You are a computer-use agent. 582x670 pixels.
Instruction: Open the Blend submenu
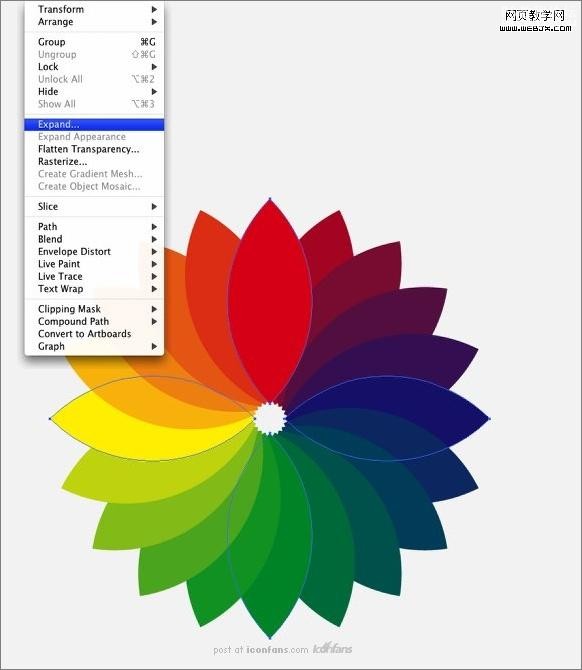(94, 239)
